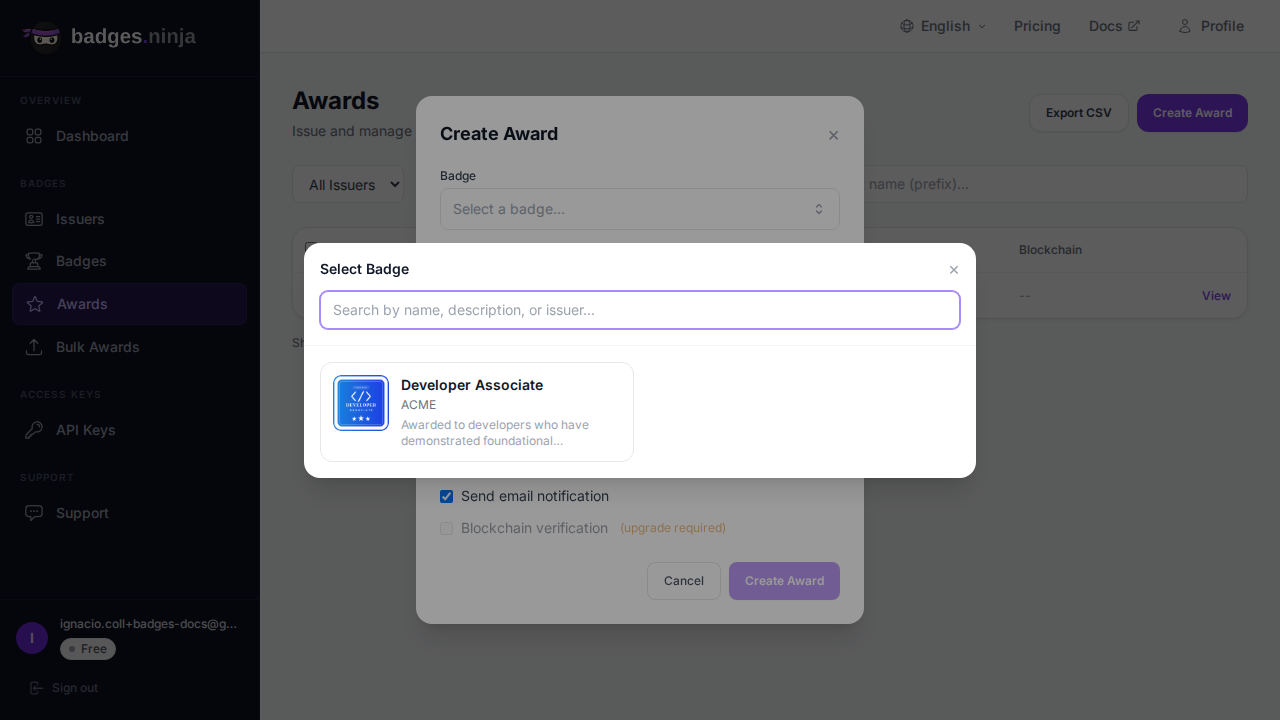
Task: Open the Pricing menu link
Action: point(1037,26)
